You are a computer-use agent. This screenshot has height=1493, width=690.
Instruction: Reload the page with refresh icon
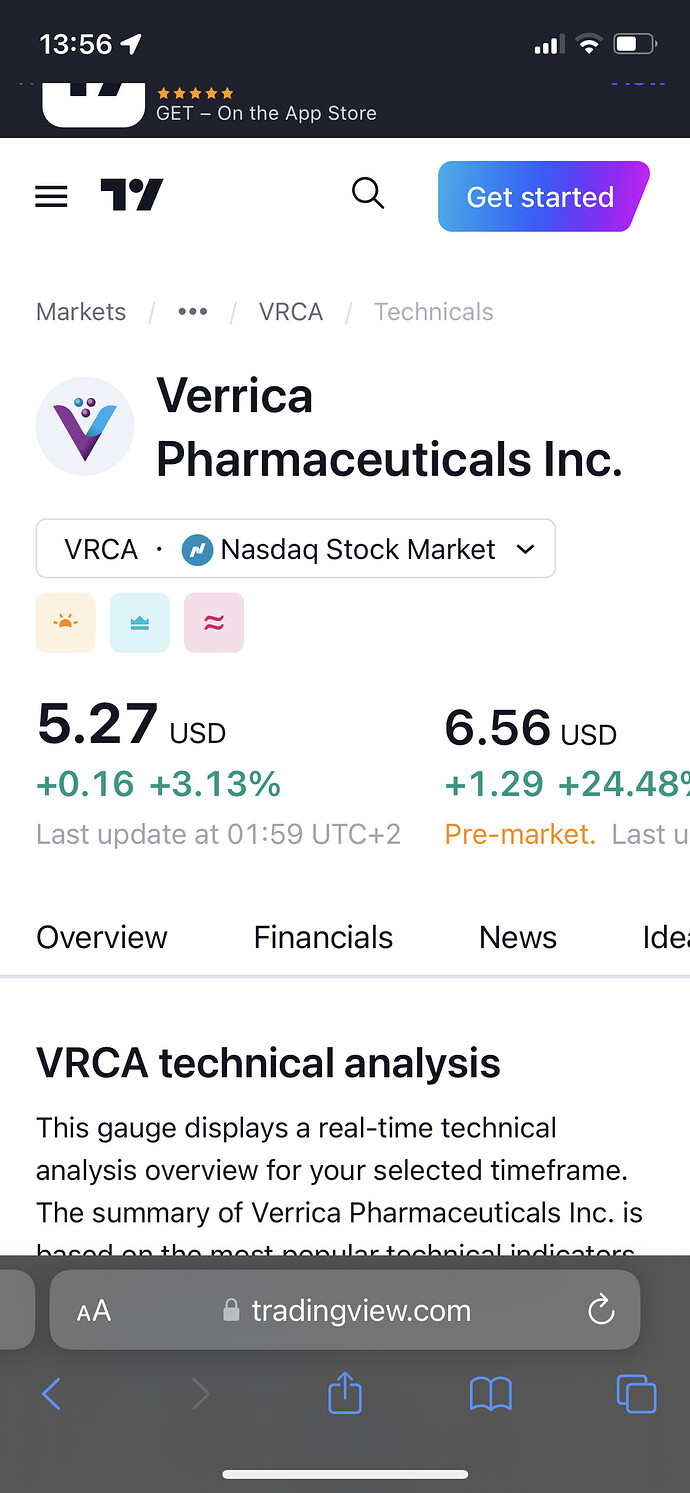click(600, 1310)
